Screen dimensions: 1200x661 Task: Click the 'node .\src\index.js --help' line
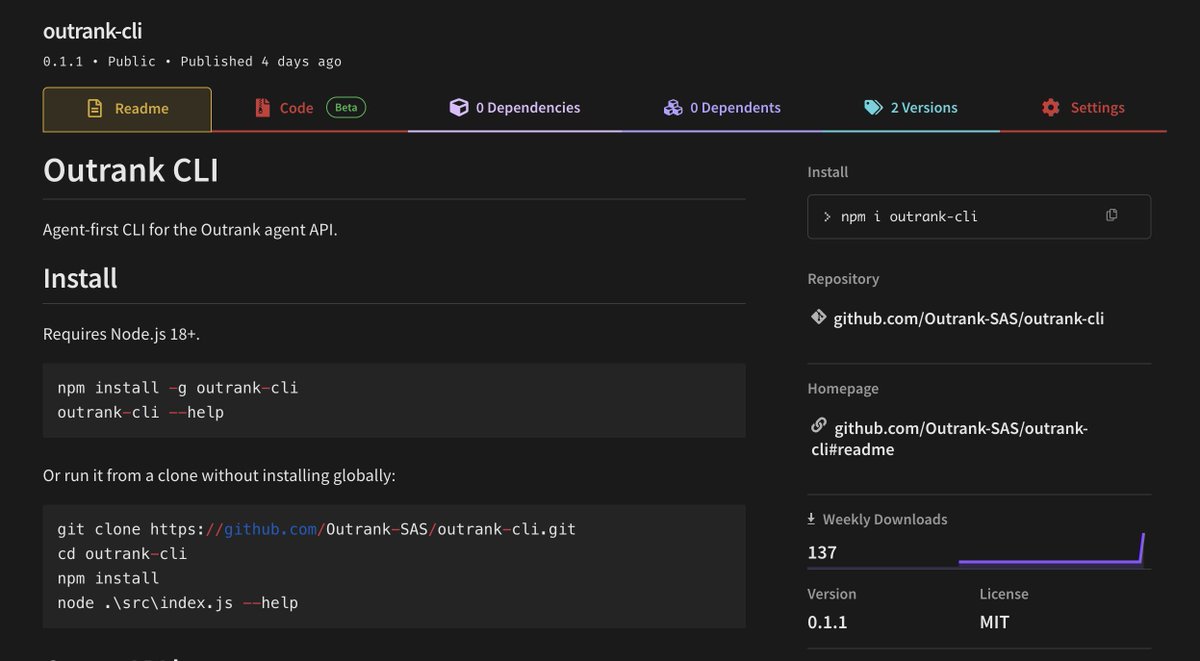[x=178, y=603]
